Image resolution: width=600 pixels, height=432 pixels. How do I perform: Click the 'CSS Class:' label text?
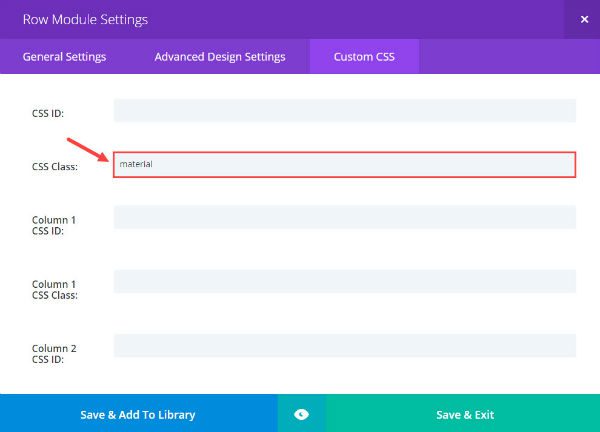(55, 167)
